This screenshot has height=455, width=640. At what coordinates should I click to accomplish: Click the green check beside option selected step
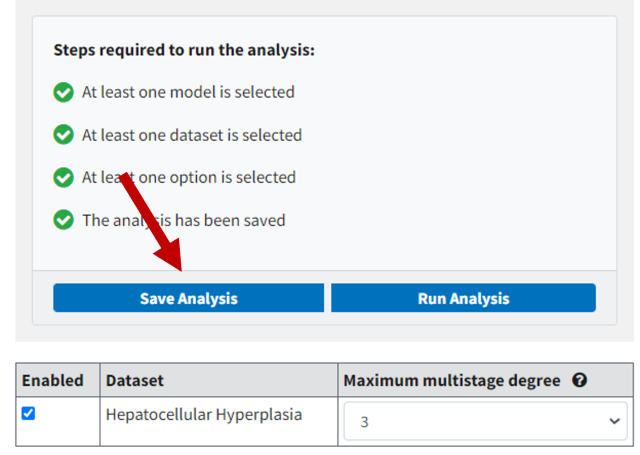(x=64, y=178)
